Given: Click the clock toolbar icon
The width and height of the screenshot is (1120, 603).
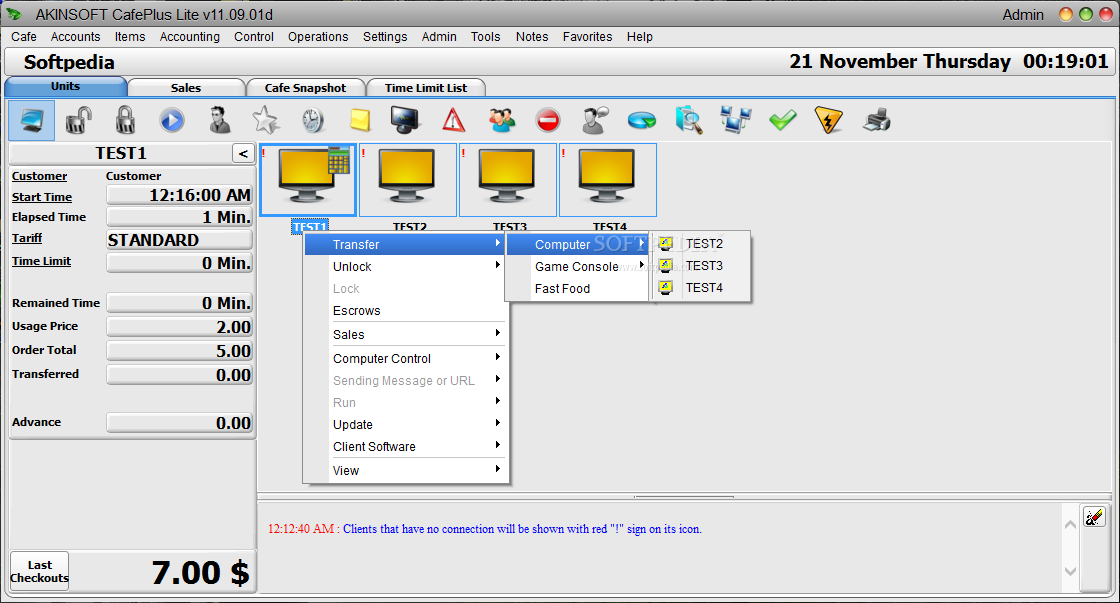Looking at the screenshot, I should pos(313,120).
